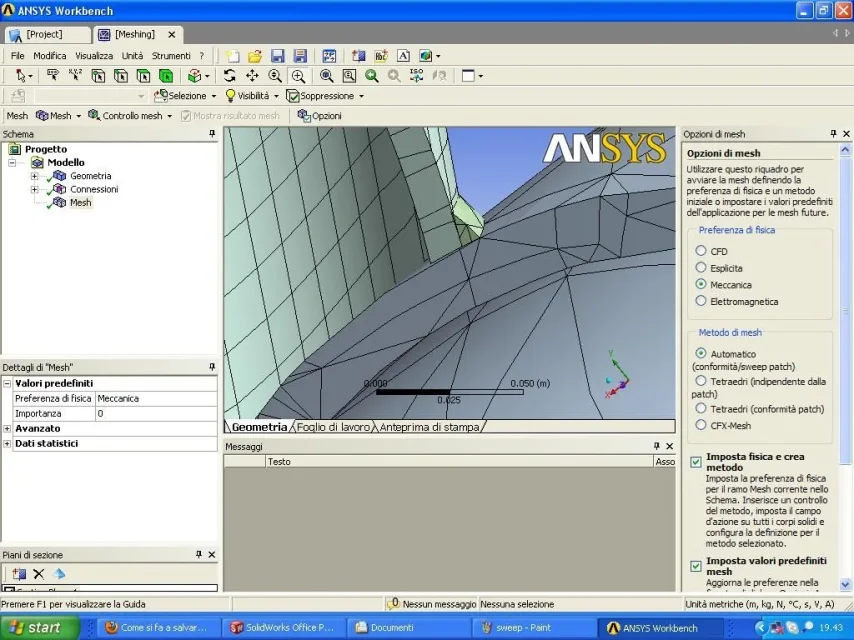Toggle Imposta valori predefiniti mesh checkbox
Viewport: 854px width, 640px height.
click(696, 566)
